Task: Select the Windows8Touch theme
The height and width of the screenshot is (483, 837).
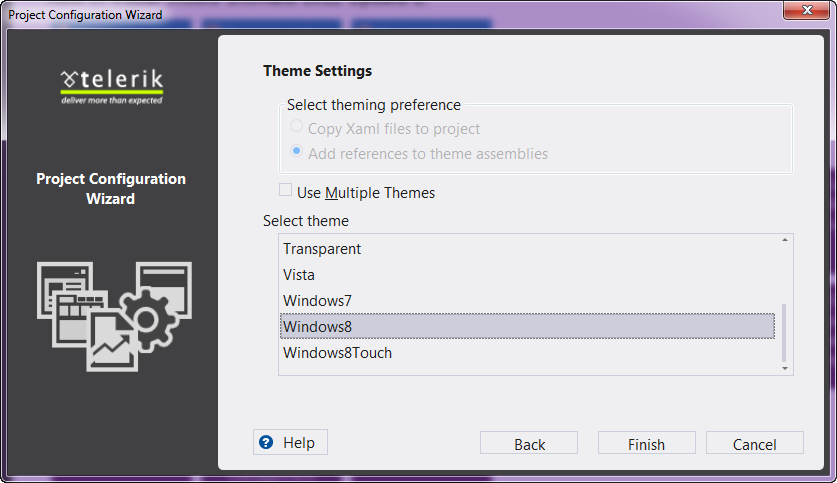Action: tap(337, 353)
